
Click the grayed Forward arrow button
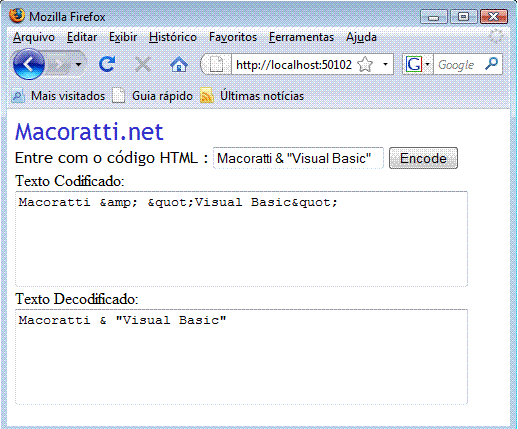tap(59, 64)
